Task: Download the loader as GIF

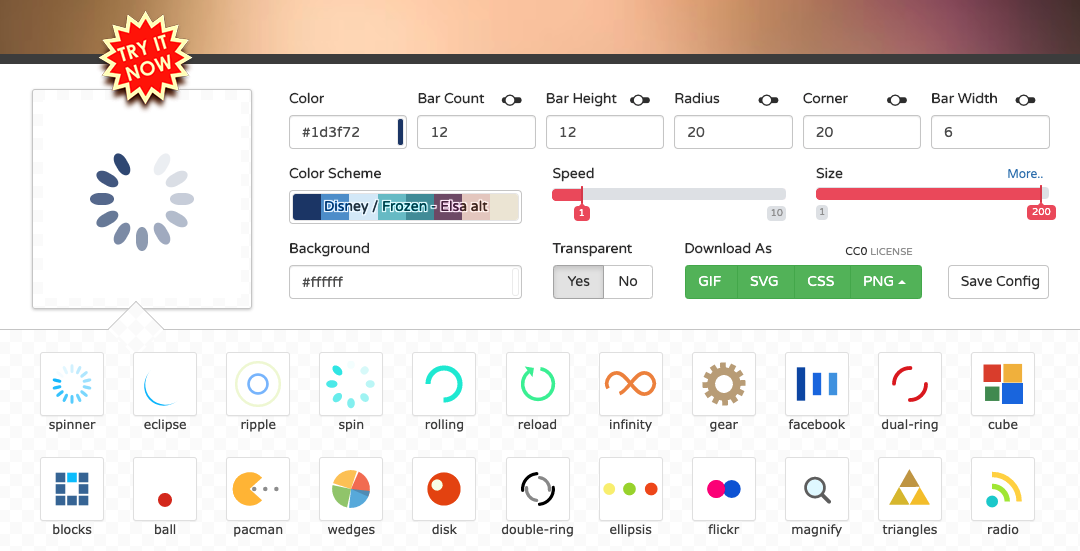Action: 710,282
